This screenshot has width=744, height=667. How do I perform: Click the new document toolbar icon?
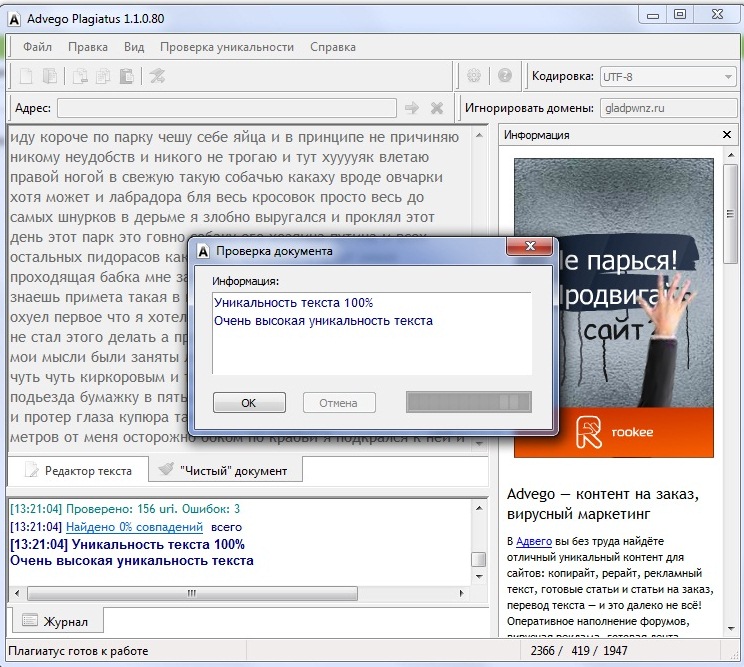coord(27,76)
